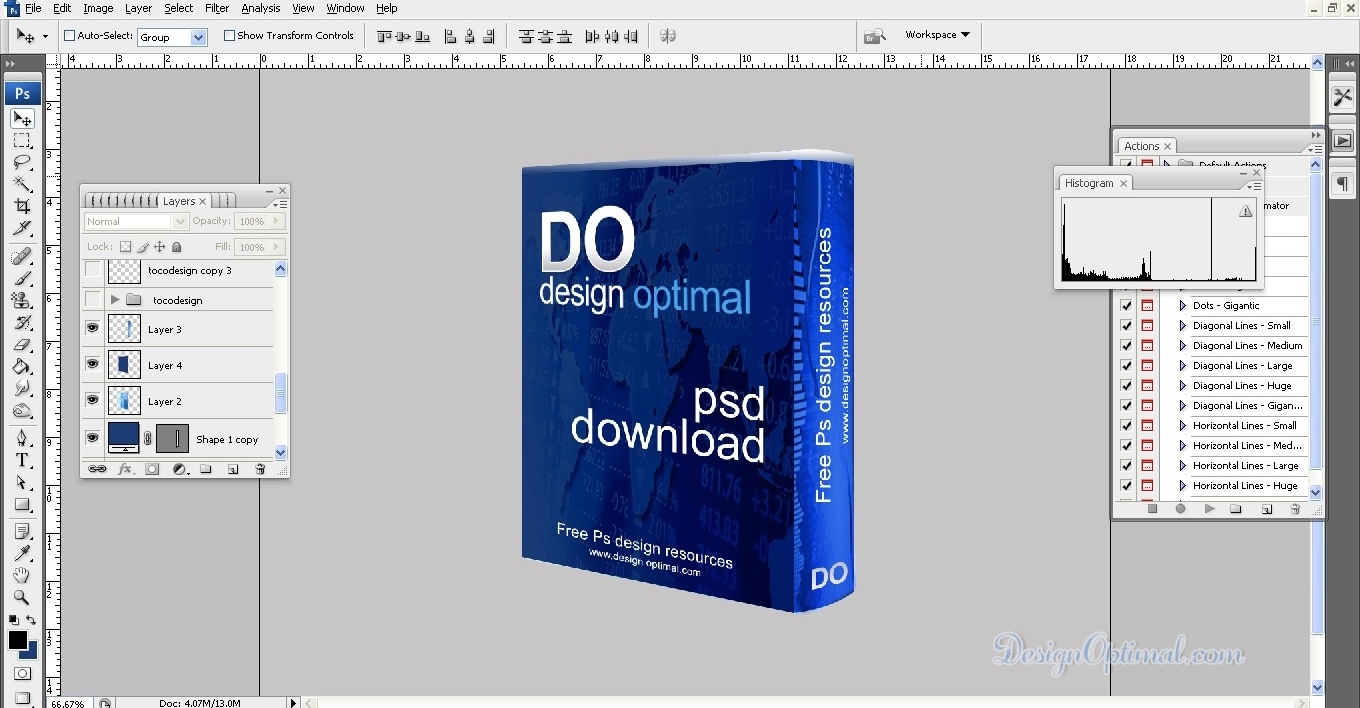
Task: Refresh histogram via cached data warning icon
Action: [1245, 211]
